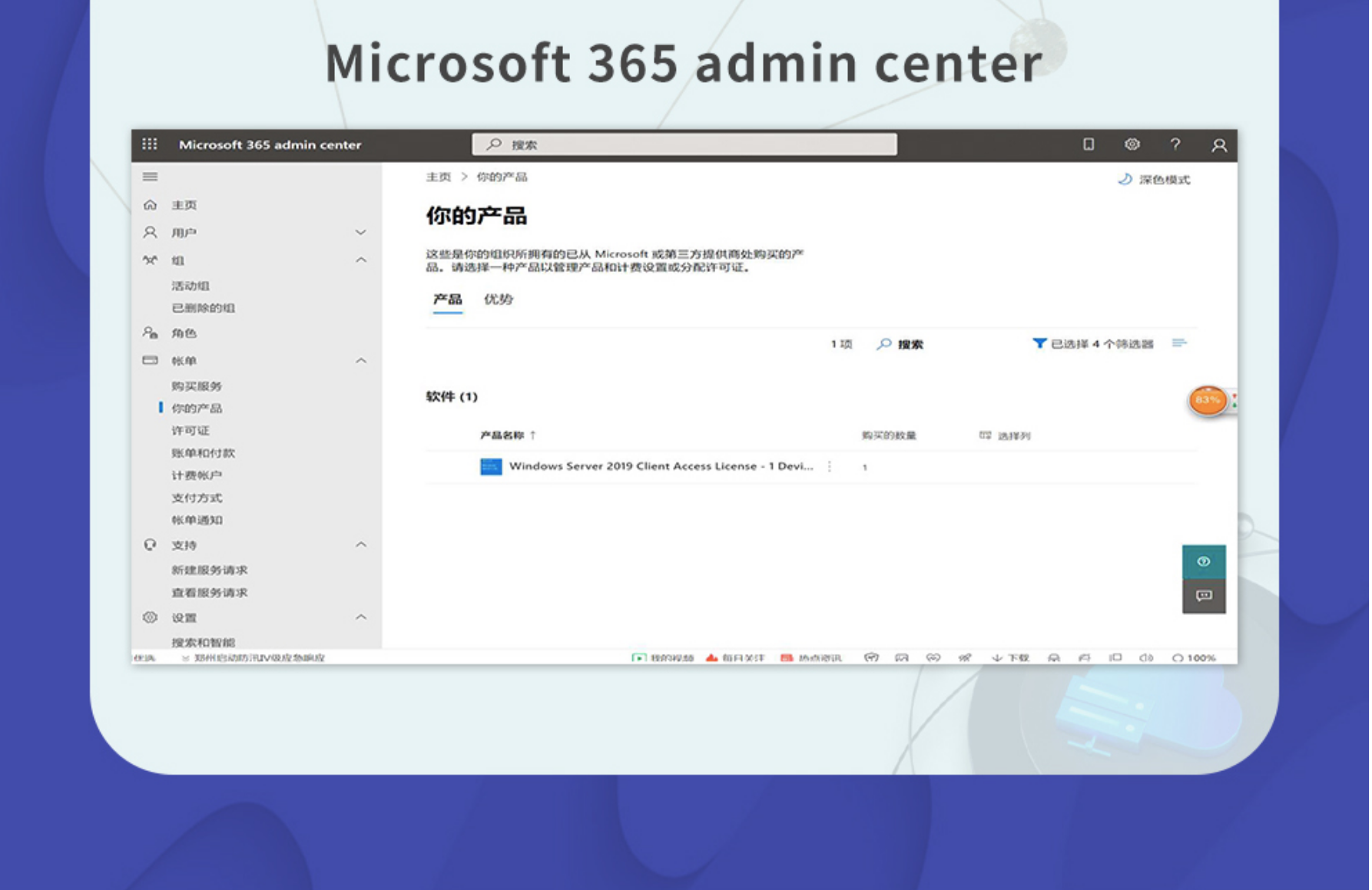This screenshot has width=1372, height=890.
Task: Click the orange 83% floating badge
Action: point(1208,400)
